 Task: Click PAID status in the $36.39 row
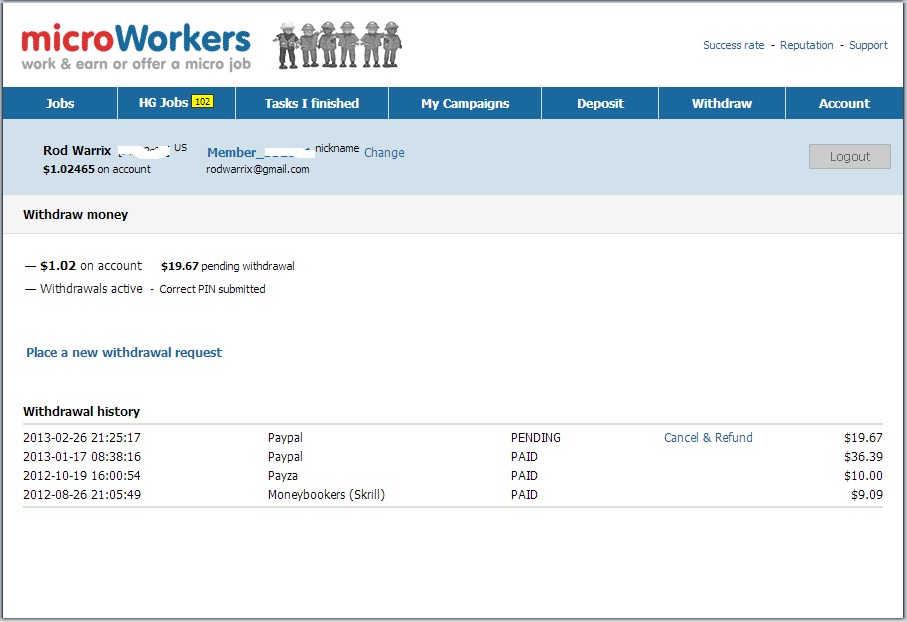[x=524, y=457]
